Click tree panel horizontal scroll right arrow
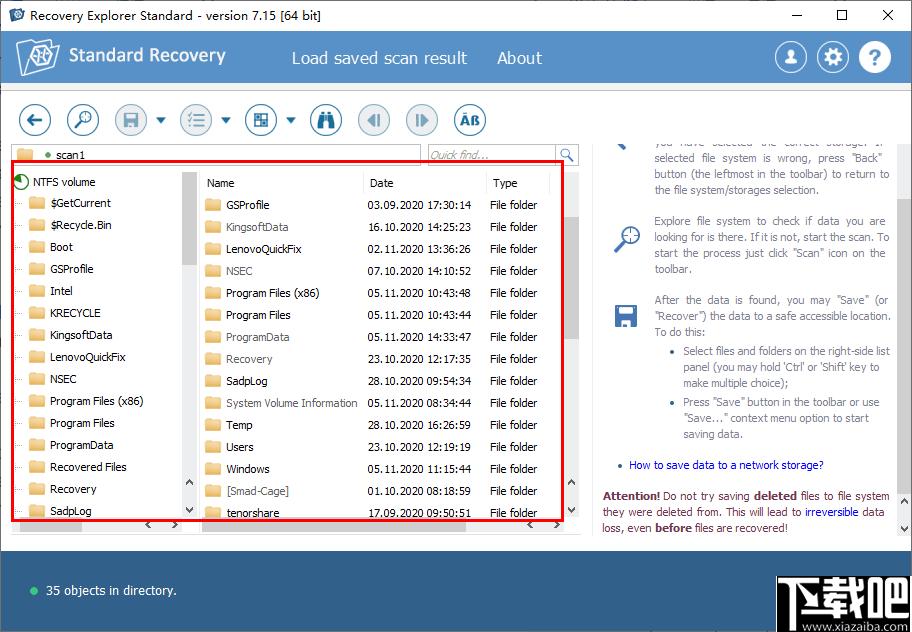This screenshot has width=912, height=632. [x=174, y=525]
